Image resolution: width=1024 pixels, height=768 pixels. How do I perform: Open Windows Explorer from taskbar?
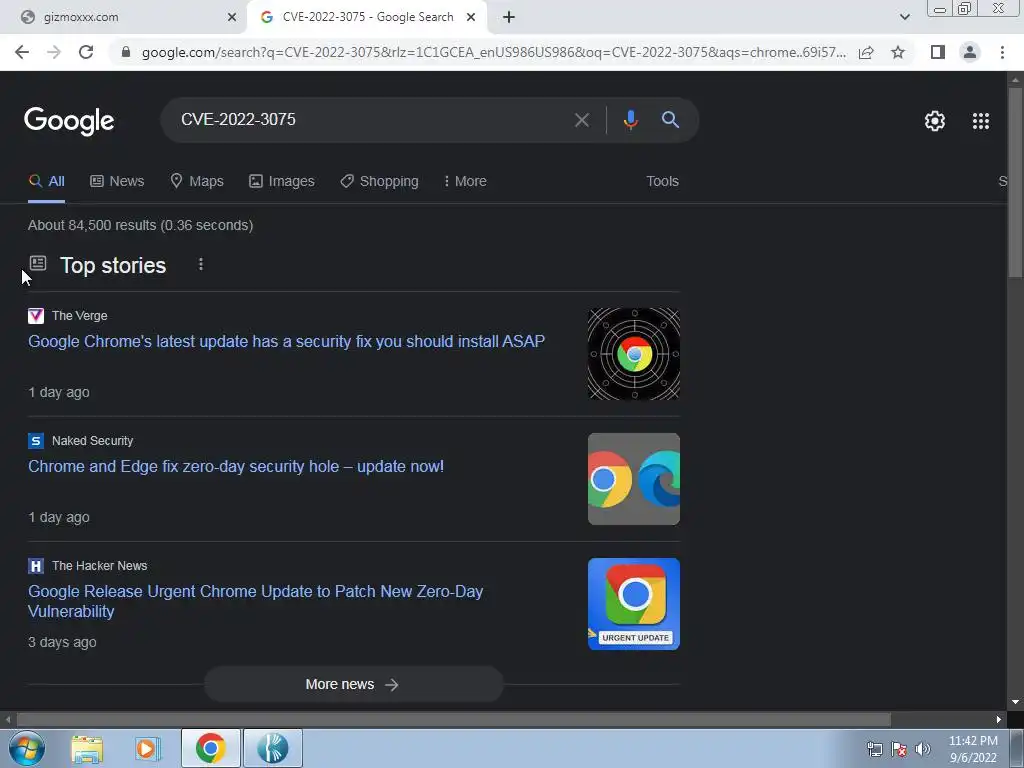point(87,748)
